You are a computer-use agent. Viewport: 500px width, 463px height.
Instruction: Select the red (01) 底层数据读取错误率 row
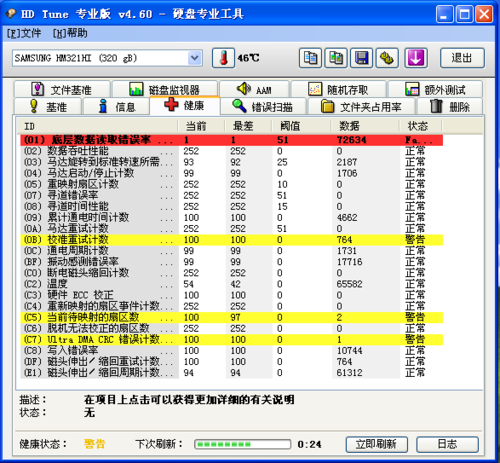(231, 140)
